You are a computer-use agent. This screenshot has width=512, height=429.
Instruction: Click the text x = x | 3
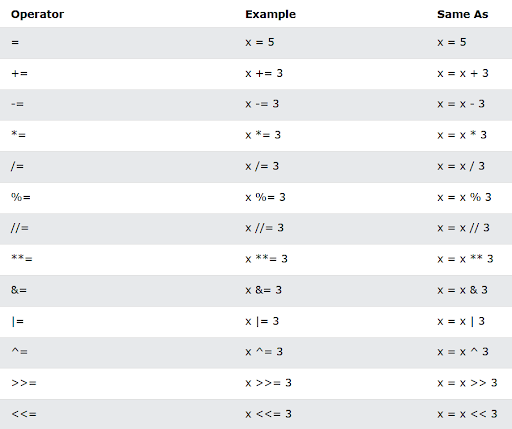tap(461, 321)
